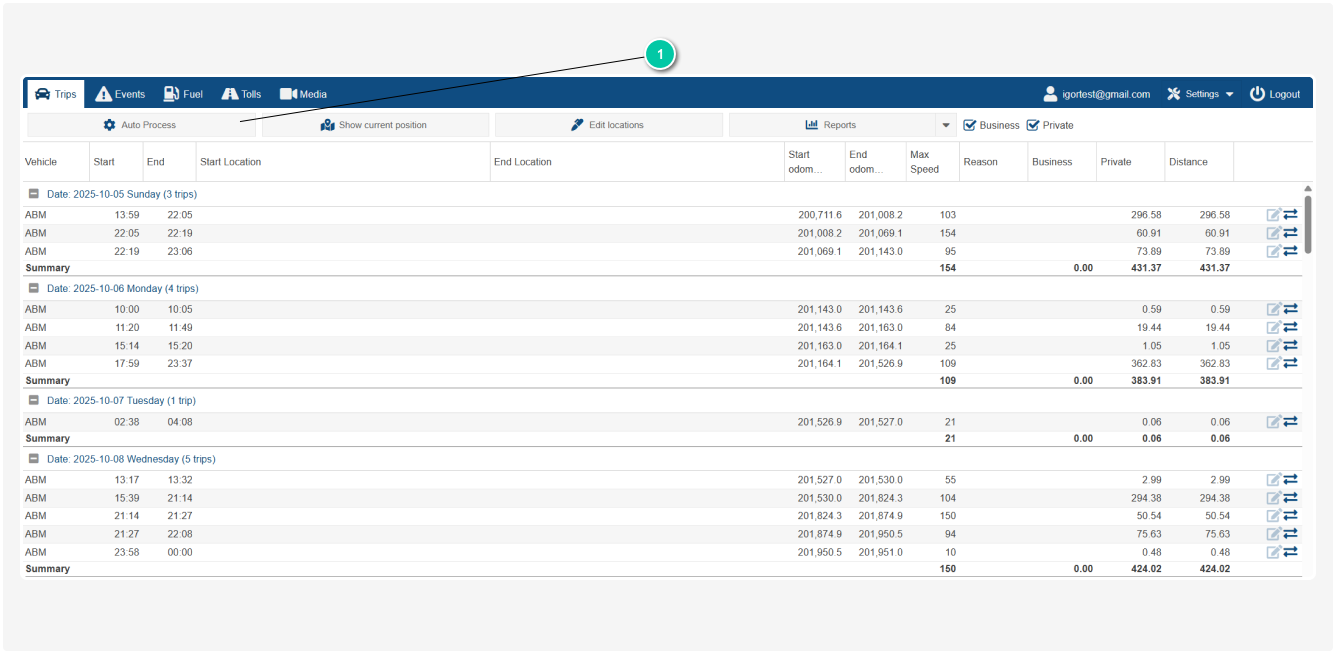Click the Logout power icon
Image resolution: width=1336 pixels, height=654 pixels.
click(1257, 94)
